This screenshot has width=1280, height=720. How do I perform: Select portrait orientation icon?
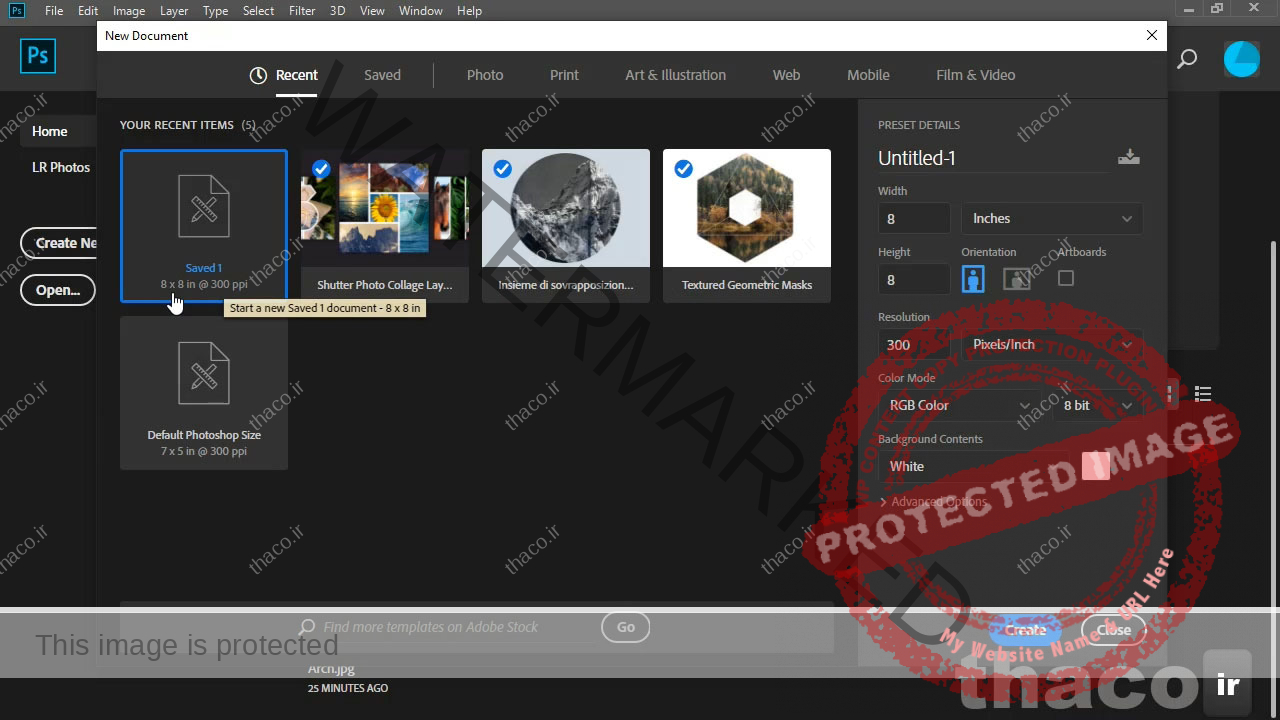[973, 278]
